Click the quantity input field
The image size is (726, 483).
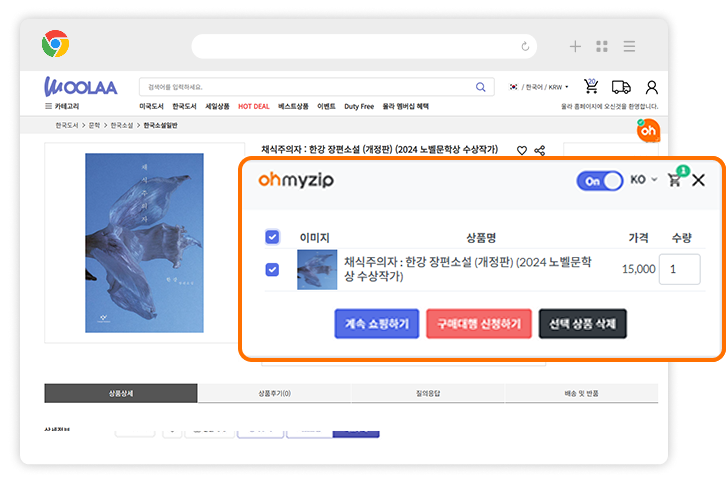pos(679,269)
